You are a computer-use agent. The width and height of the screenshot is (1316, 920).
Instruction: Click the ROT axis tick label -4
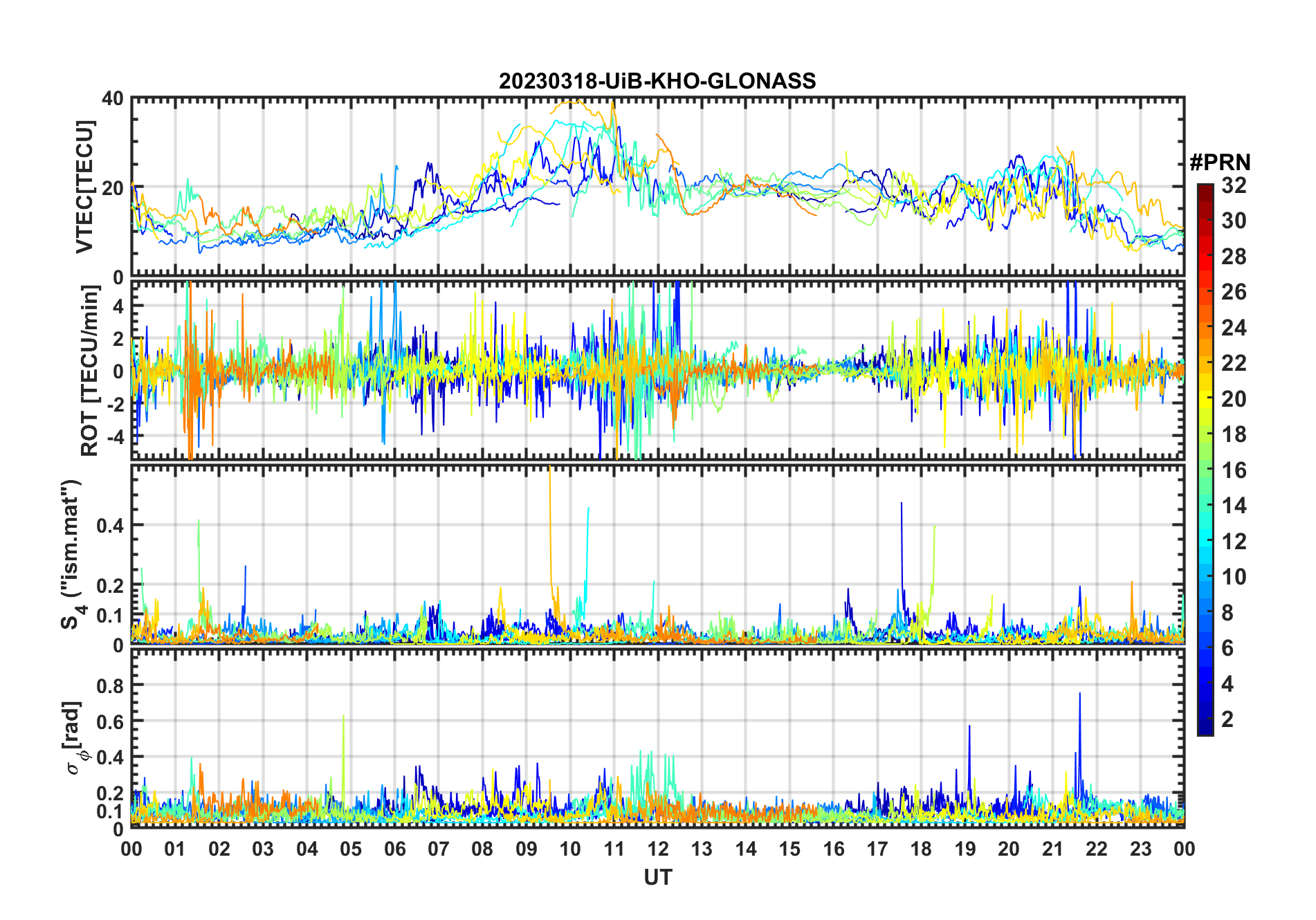point(115,437)
